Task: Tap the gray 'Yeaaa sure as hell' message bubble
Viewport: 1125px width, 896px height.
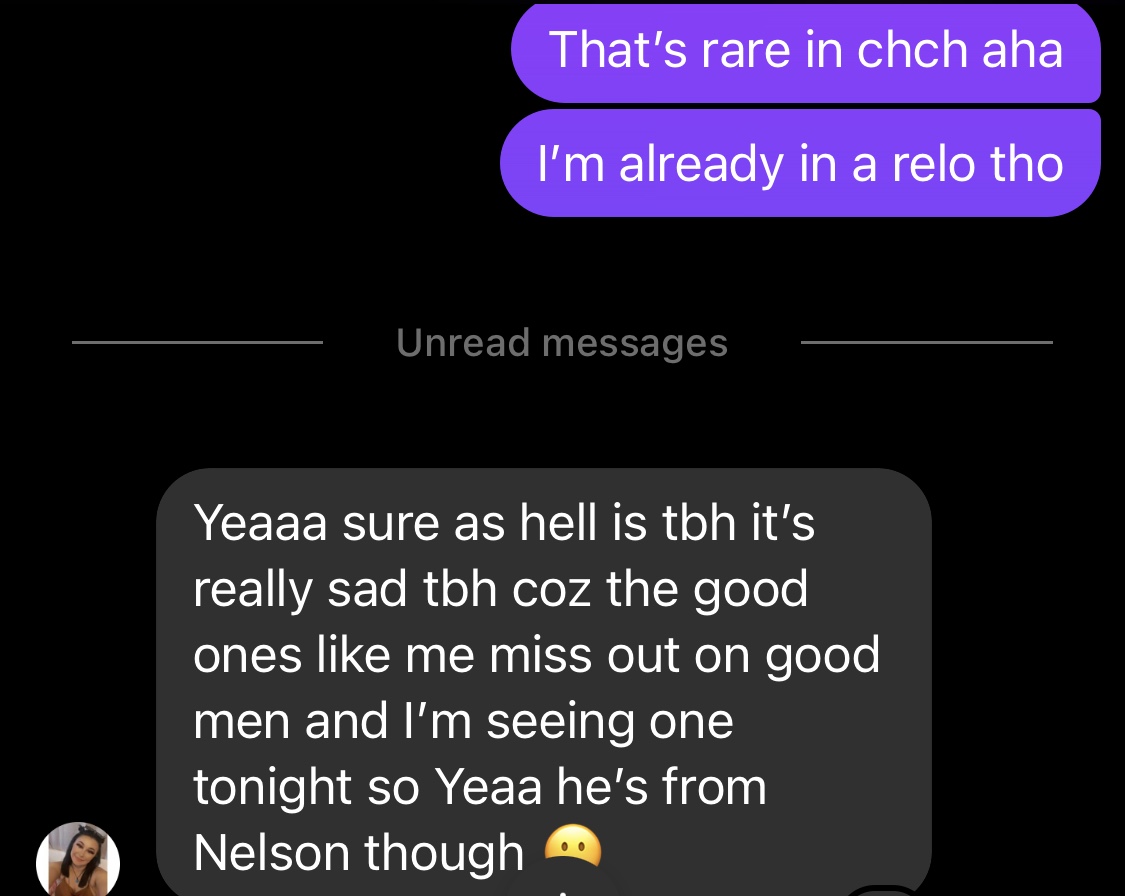Action: coord(543,682)
